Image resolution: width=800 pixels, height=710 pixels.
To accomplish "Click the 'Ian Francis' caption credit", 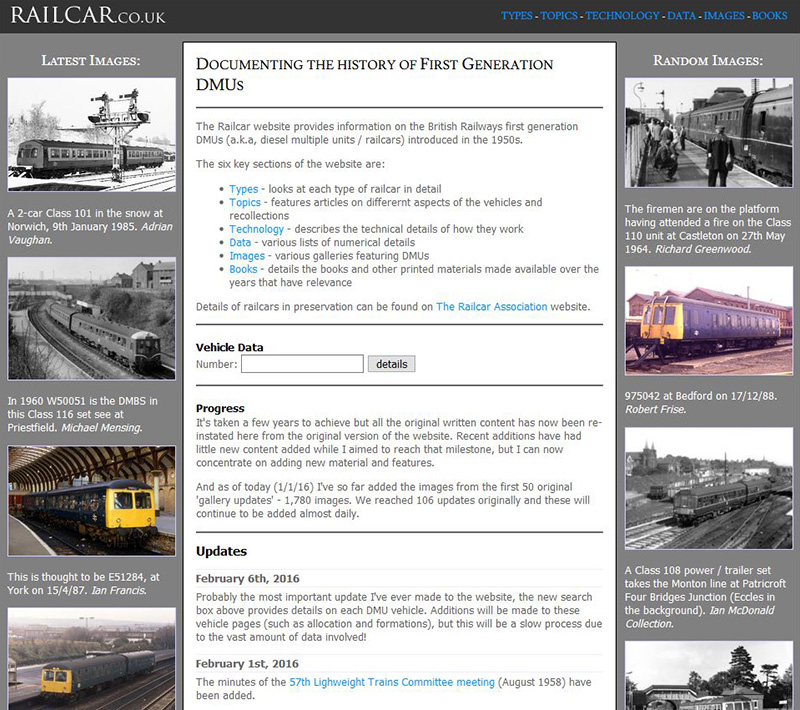I will (119, 591).
